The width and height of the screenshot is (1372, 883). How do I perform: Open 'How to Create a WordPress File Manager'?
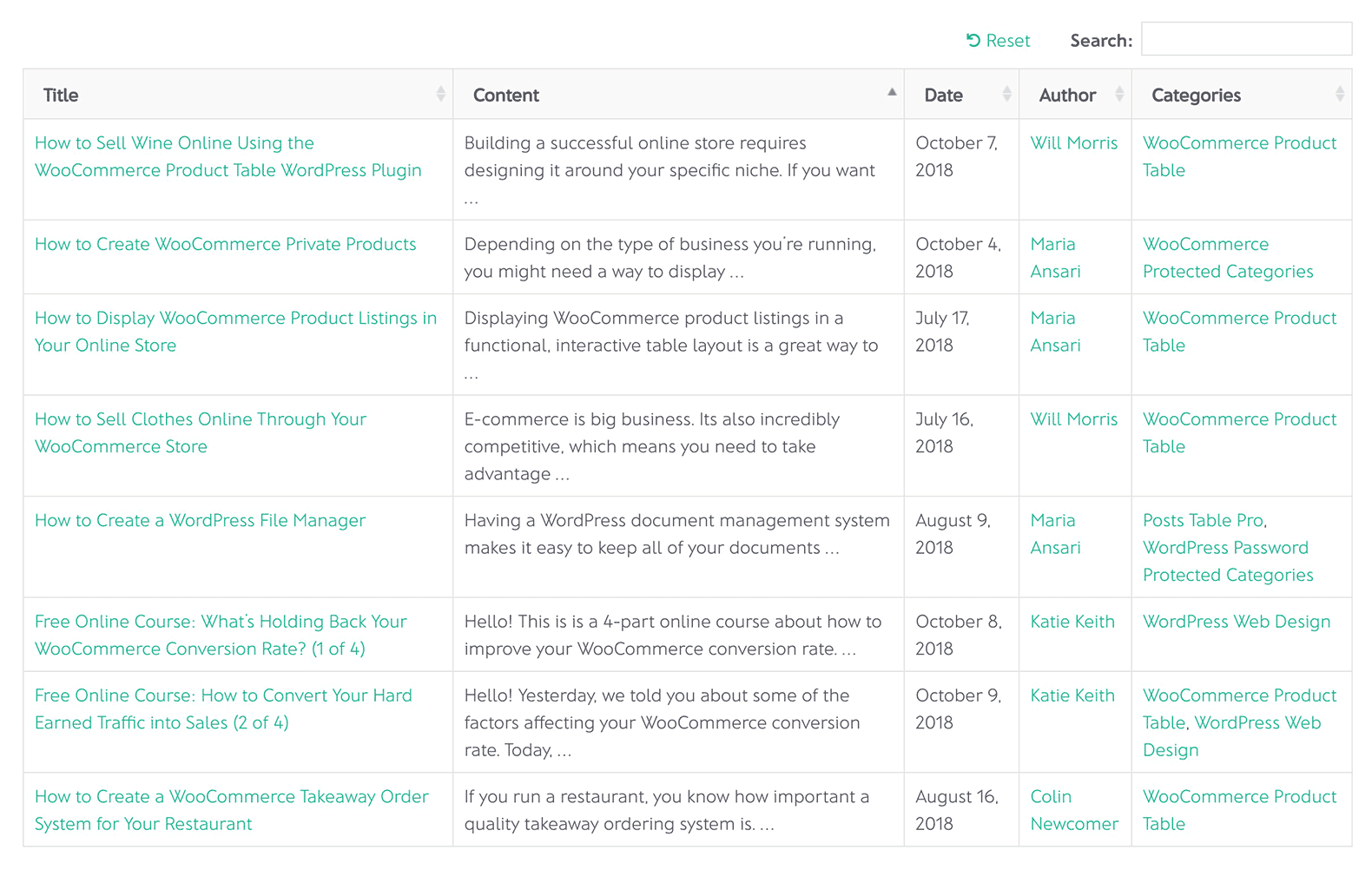(201, 520)
